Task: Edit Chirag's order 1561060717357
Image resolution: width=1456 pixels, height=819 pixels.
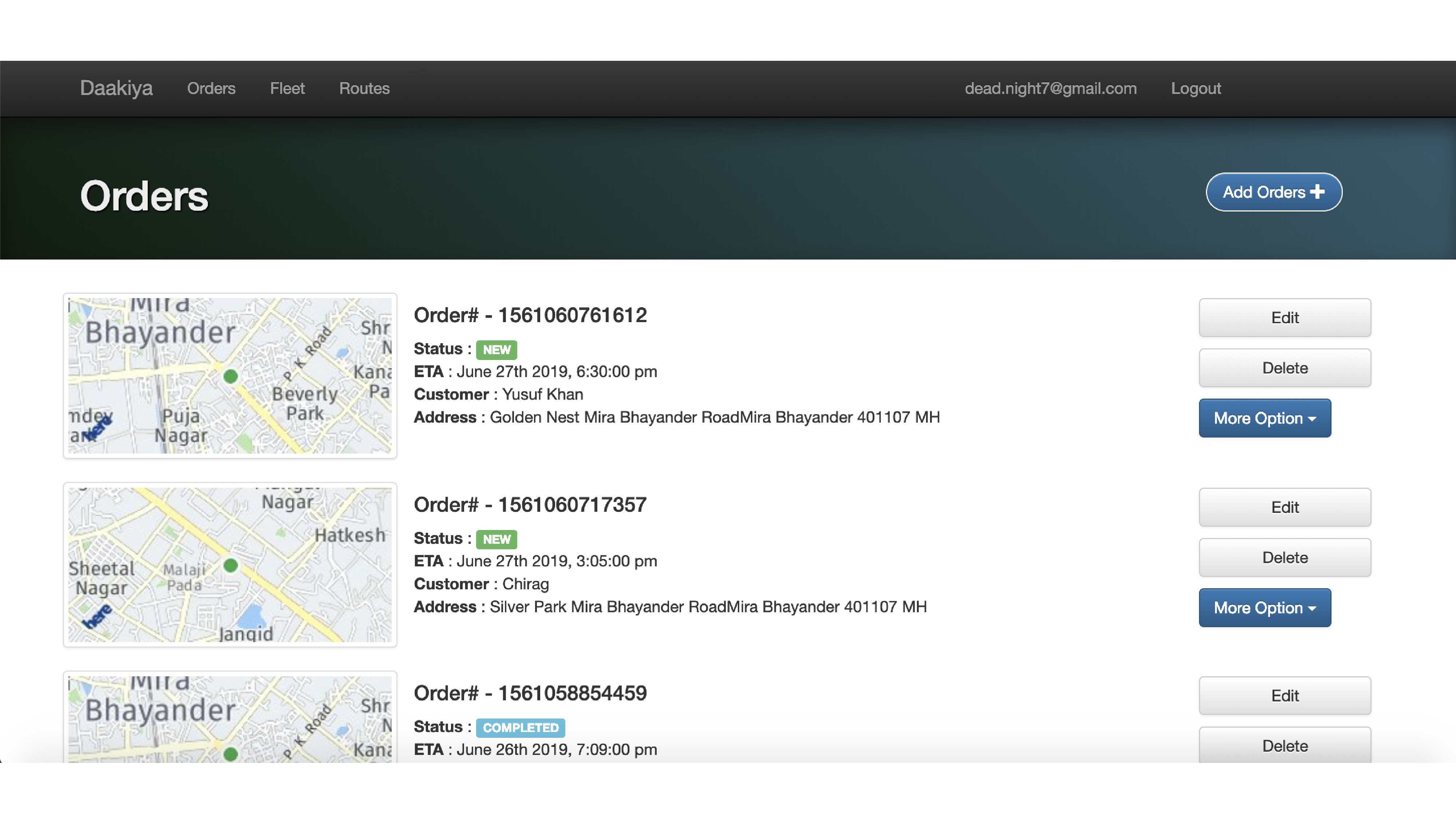Action: pyautogui.click(x=1284, y=507)
